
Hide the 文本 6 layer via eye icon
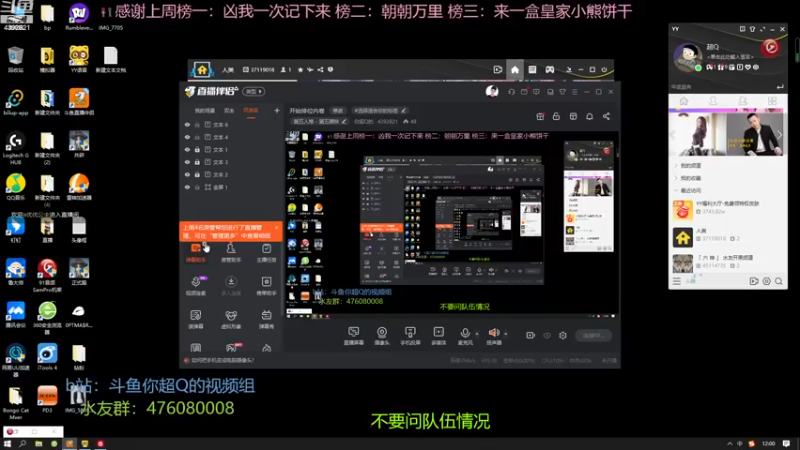(x=187, y=124)
